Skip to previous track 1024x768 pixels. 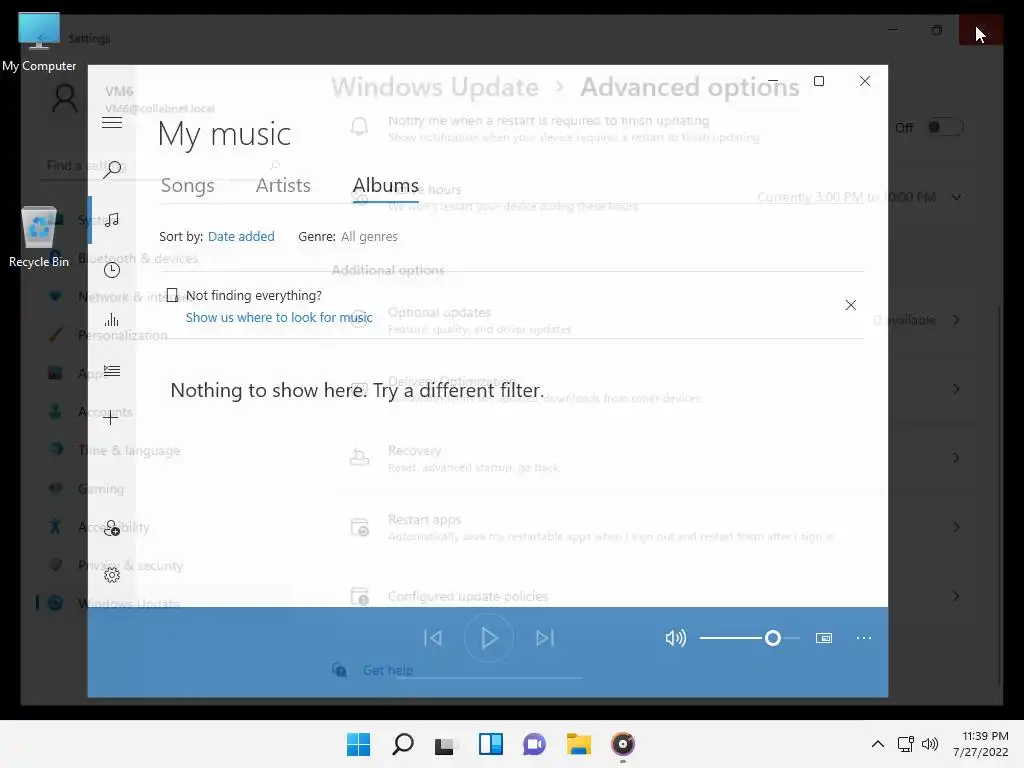433,638
